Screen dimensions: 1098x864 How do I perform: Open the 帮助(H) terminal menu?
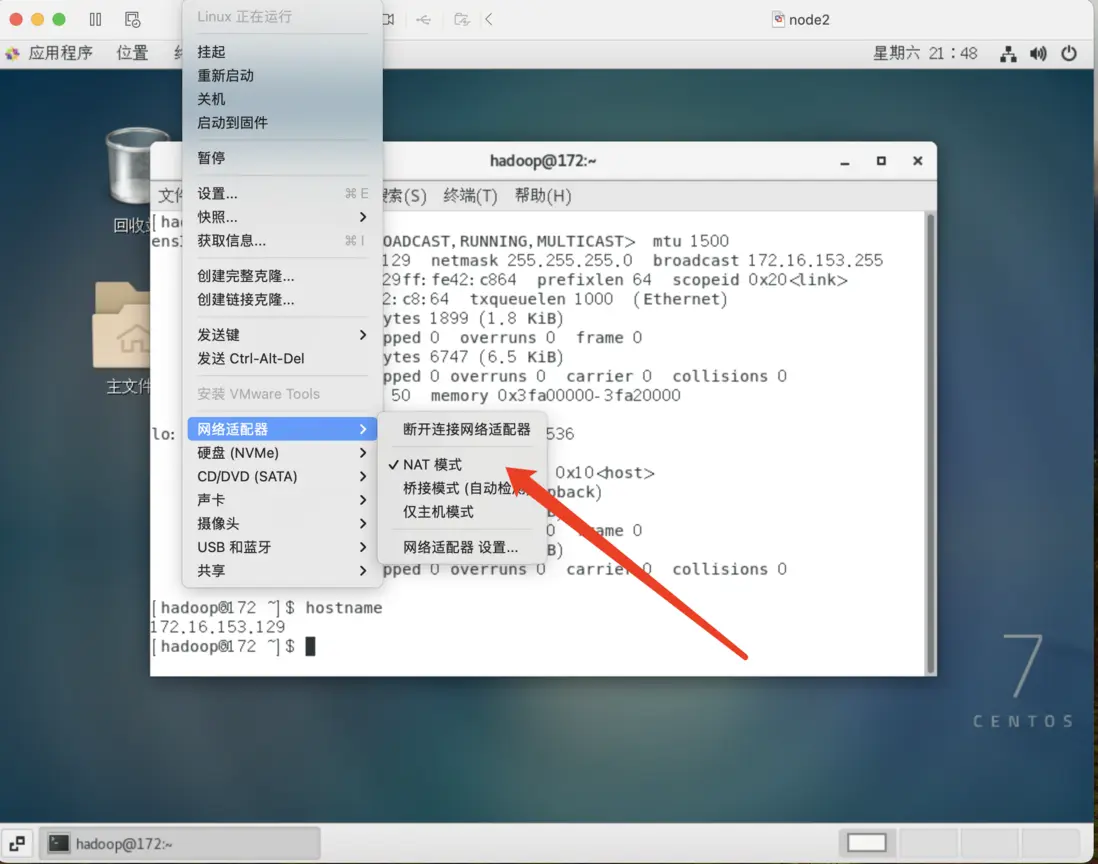[x=543, y=196]
